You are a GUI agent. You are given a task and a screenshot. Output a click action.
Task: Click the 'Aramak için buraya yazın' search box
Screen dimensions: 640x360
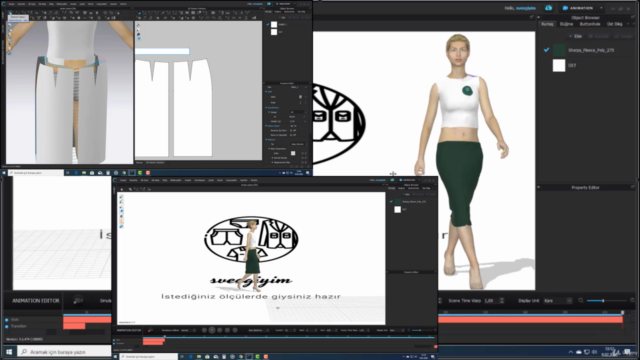[64, 351]
